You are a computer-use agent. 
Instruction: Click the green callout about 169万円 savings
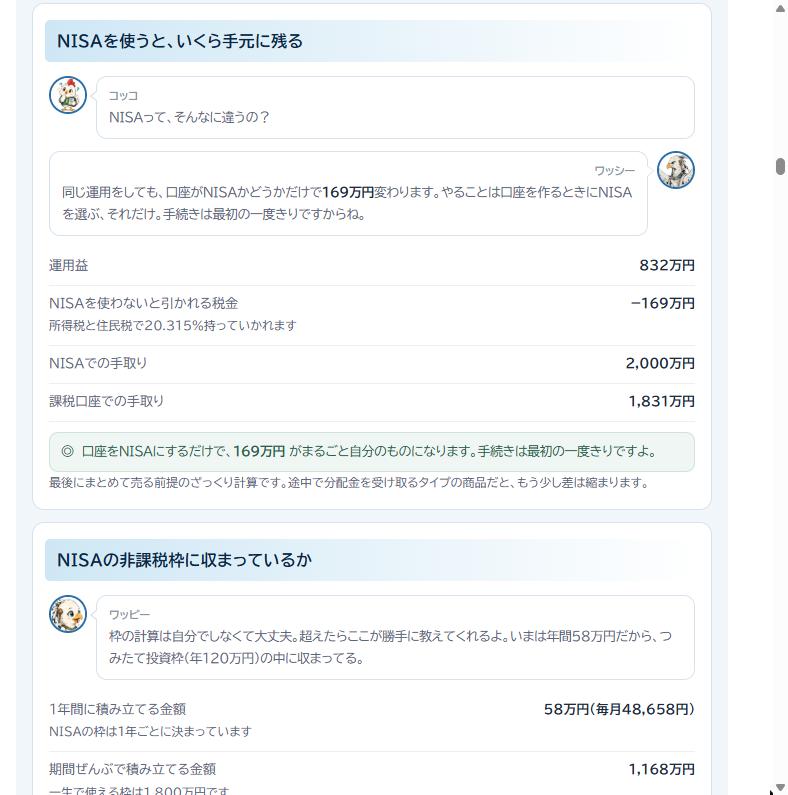pos(372,452)
